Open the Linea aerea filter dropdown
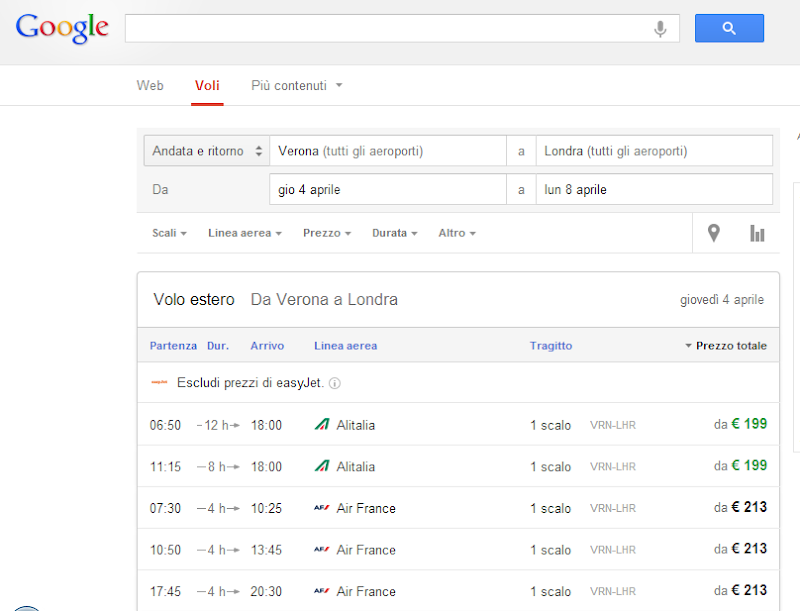This screenshot has height=611, width=800. pos(245,233)
